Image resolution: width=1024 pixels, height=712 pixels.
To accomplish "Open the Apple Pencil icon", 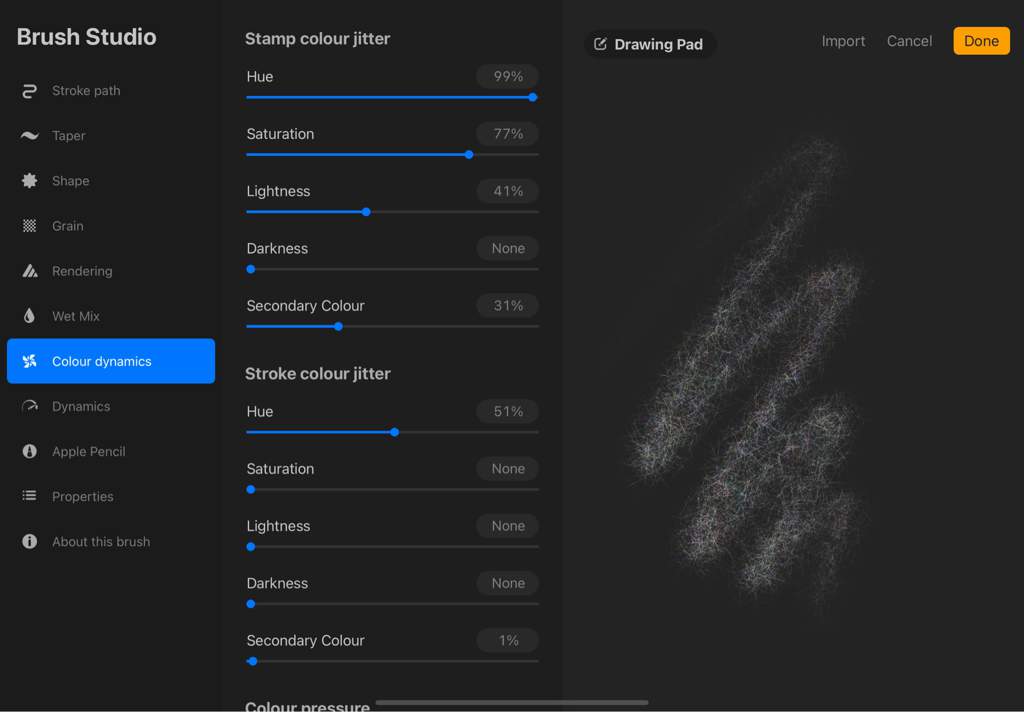I will click(x=29, y=451).
